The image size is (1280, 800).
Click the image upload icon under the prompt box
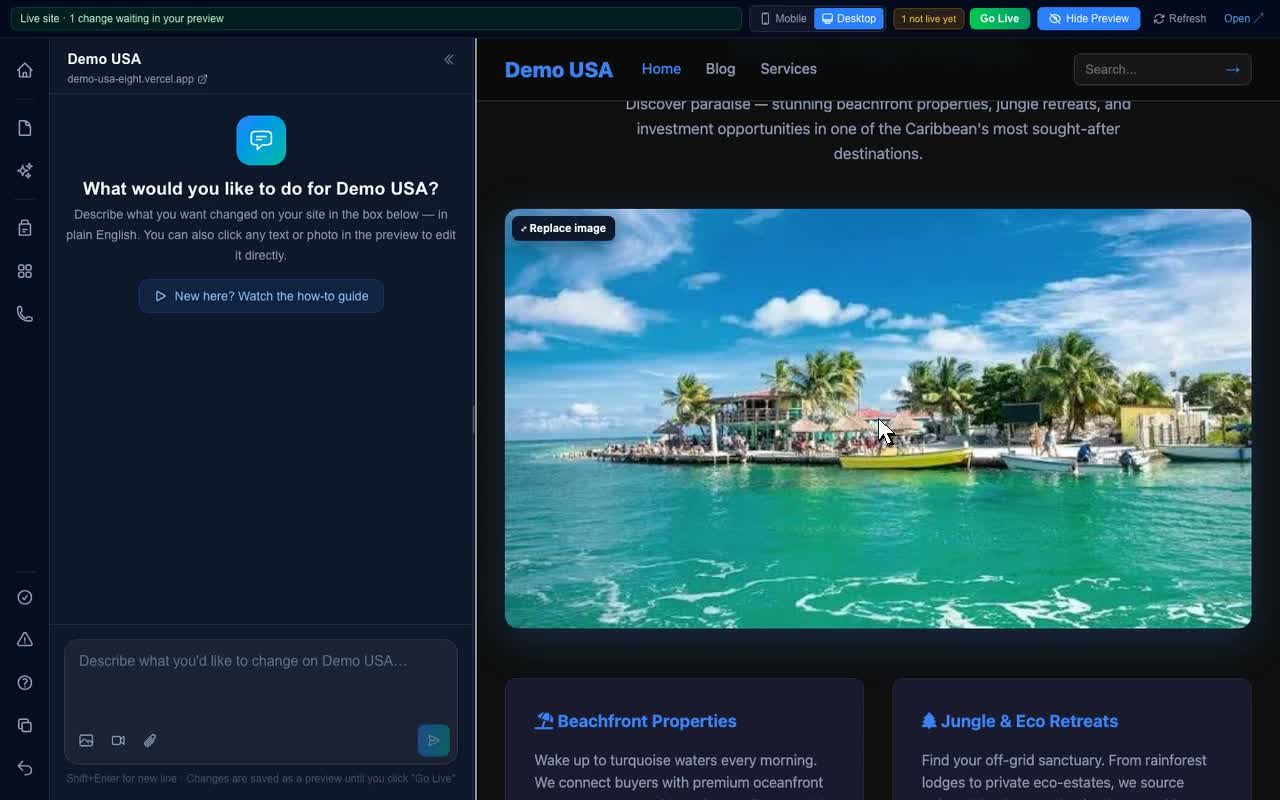point(86,741)
